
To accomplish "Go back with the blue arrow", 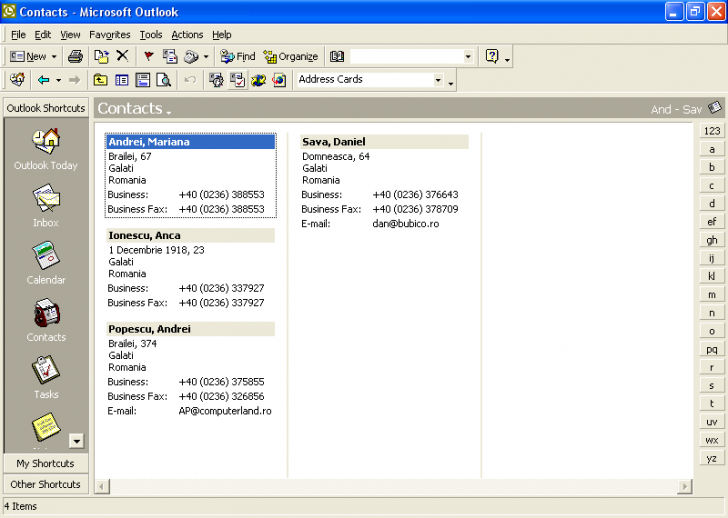I will click(44, 80).
